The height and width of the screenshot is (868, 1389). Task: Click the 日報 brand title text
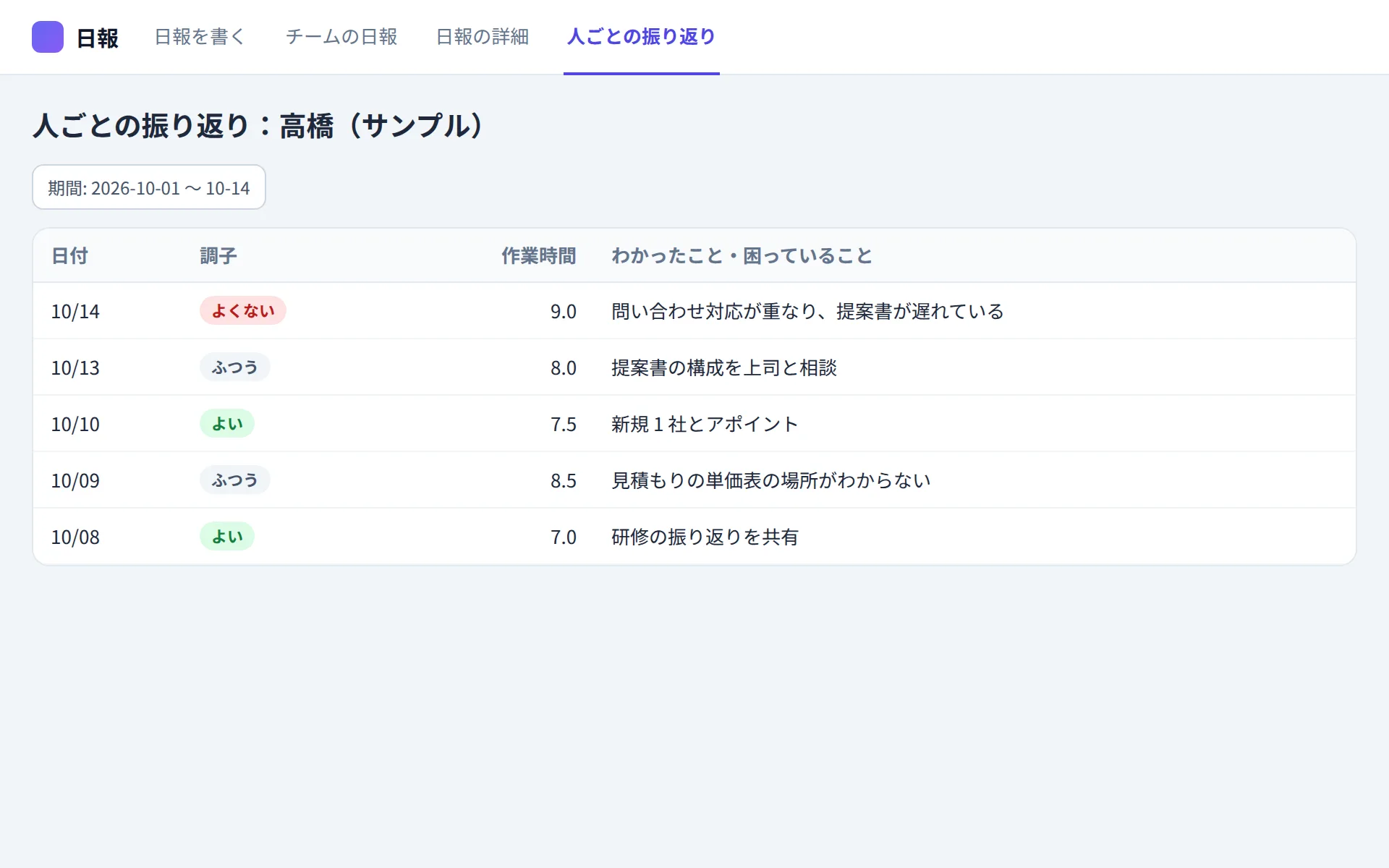click(x=98, y=38)
